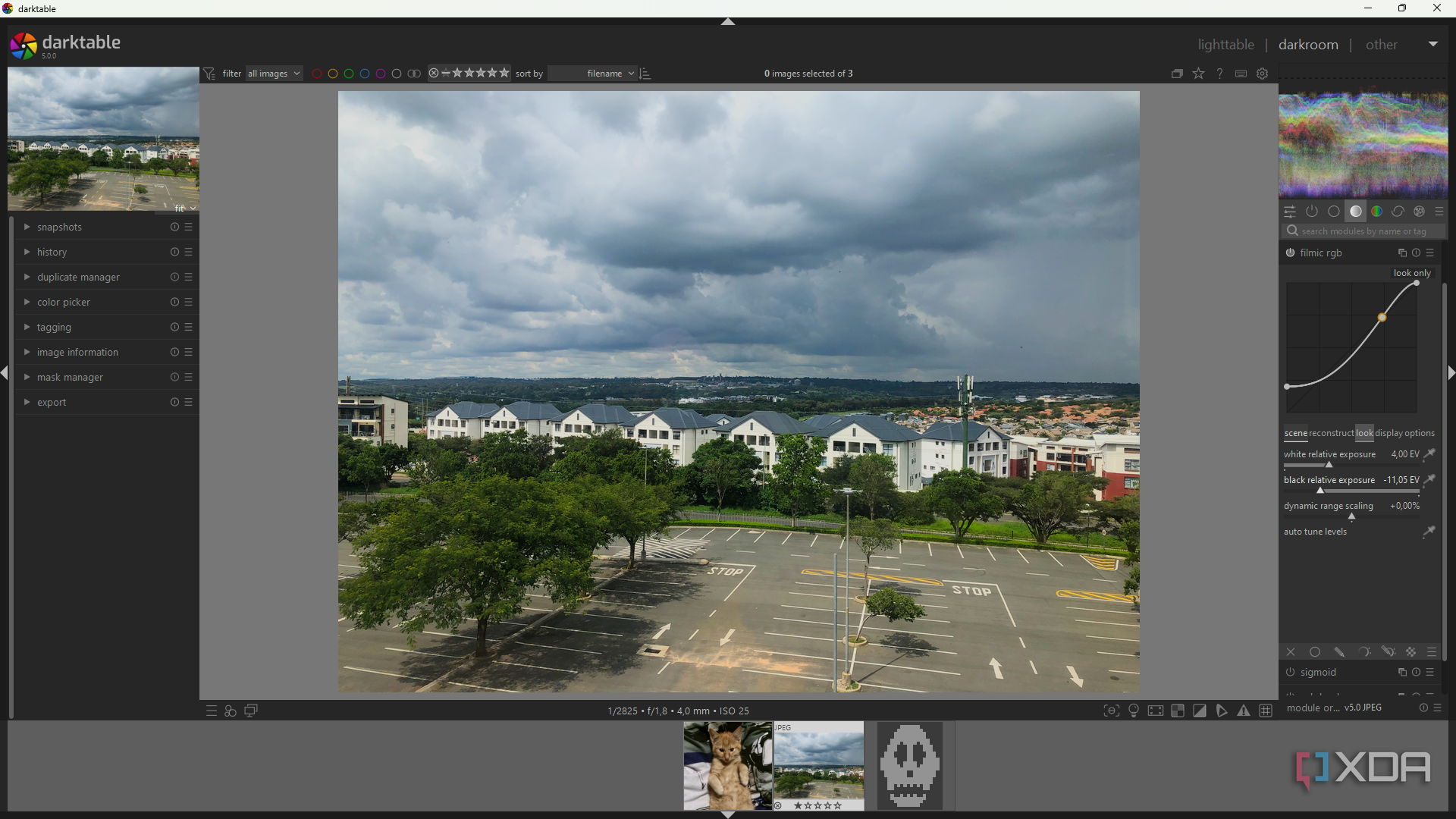Toggle raw overexposed indicator
The height and width of the screenshot is (819, 1456).
point(1178,711)
